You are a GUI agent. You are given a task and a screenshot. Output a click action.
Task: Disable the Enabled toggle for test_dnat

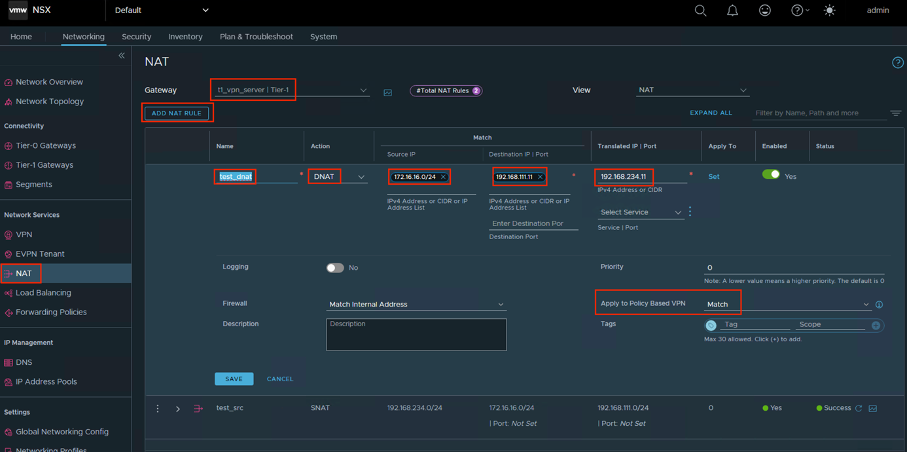tap(771, 174)
